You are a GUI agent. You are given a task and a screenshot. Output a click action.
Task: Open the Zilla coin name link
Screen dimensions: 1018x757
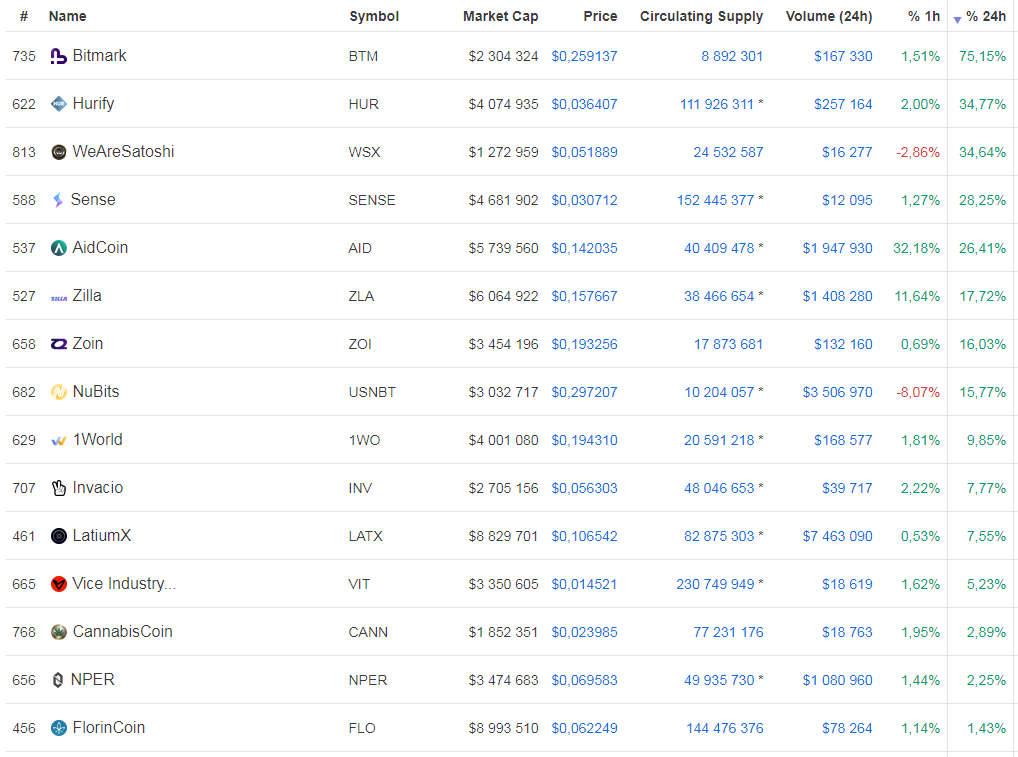coord(87,296)
